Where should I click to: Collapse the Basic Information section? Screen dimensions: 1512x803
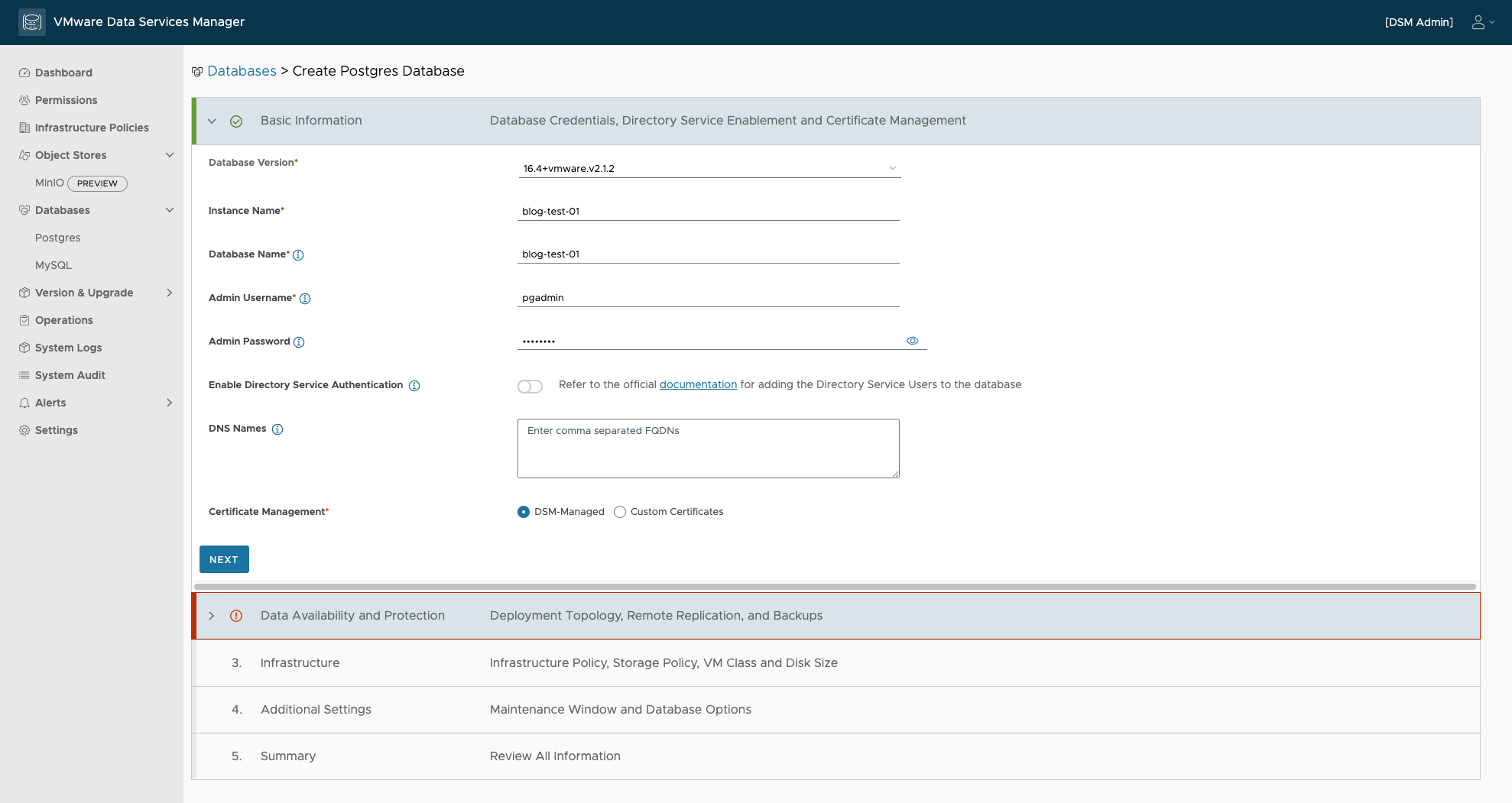[x=212, y=121]
